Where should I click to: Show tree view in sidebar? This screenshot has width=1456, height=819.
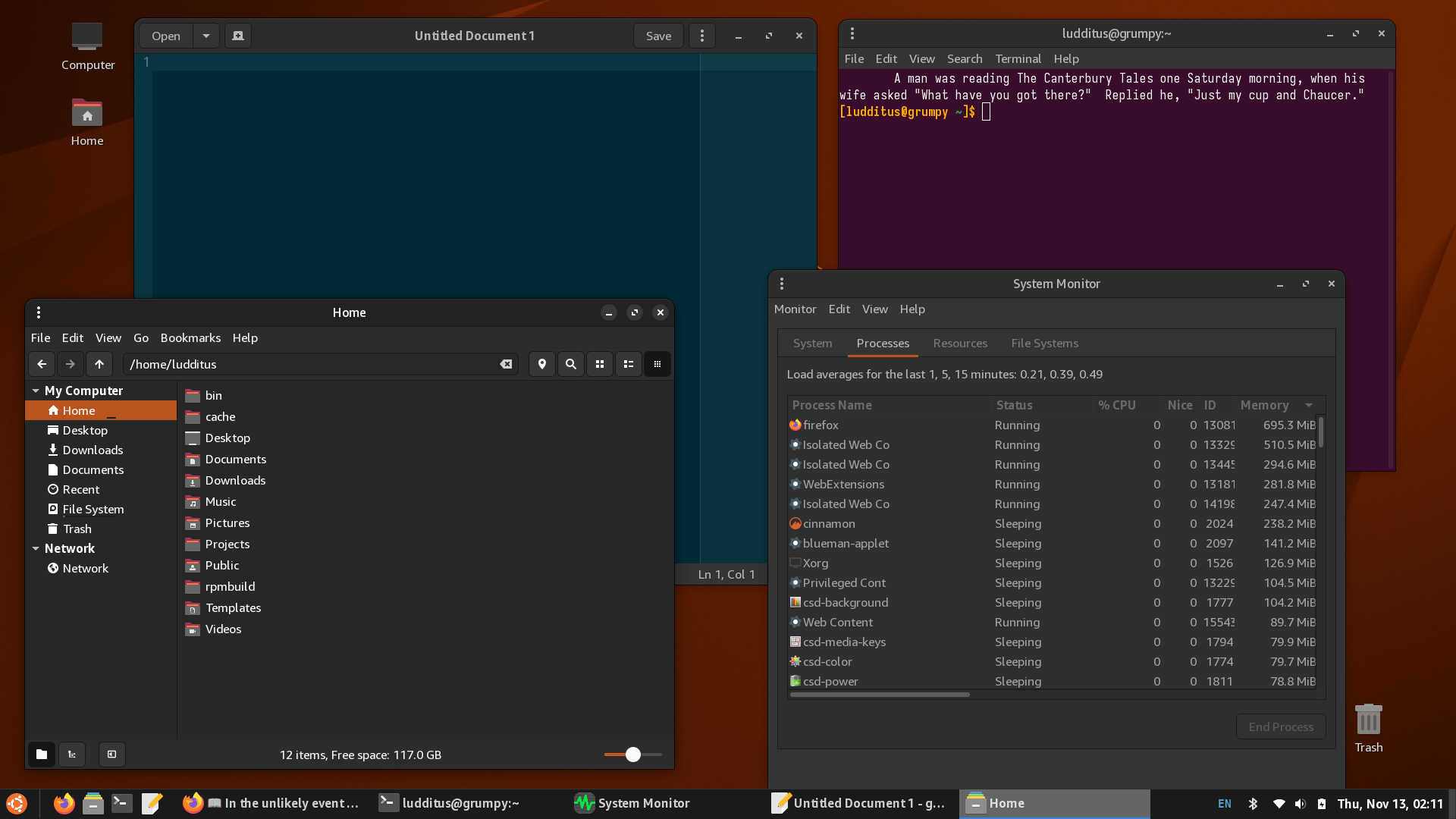click(x=72, y=755)
